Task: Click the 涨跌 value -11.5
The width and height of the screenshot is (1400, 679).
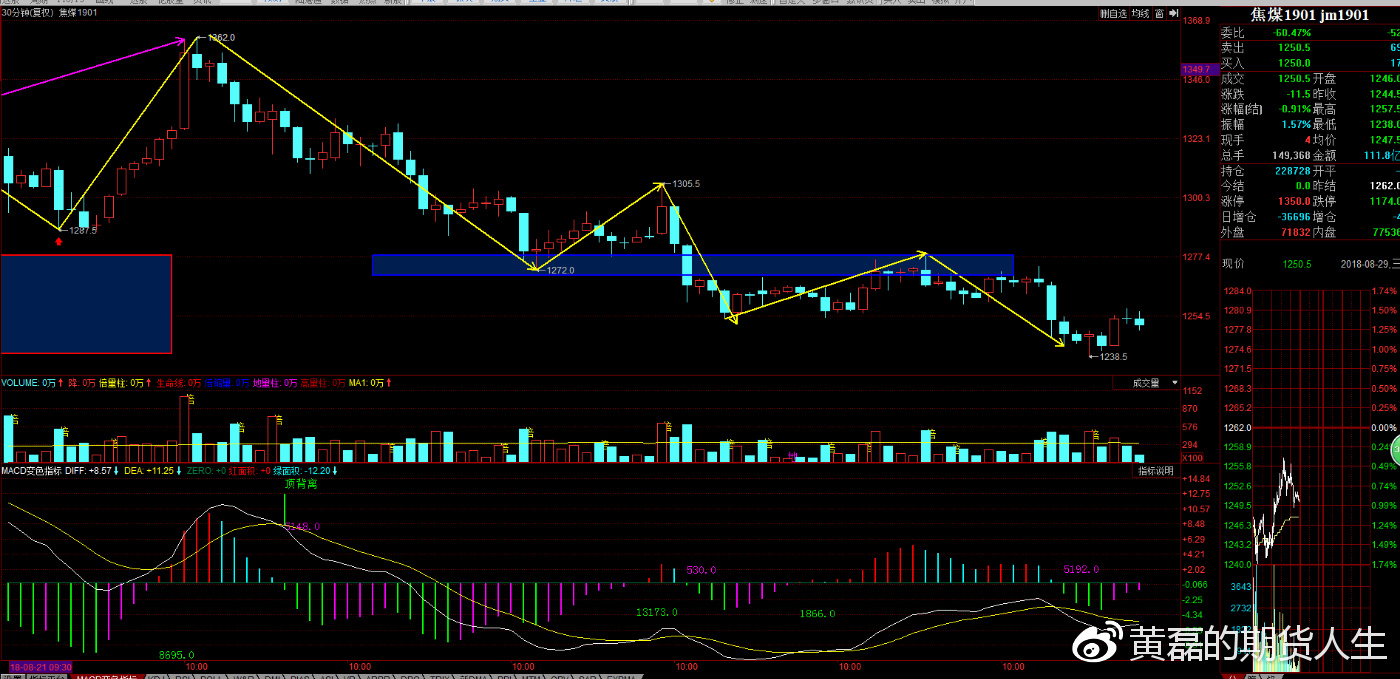Action: [1296, 93]
